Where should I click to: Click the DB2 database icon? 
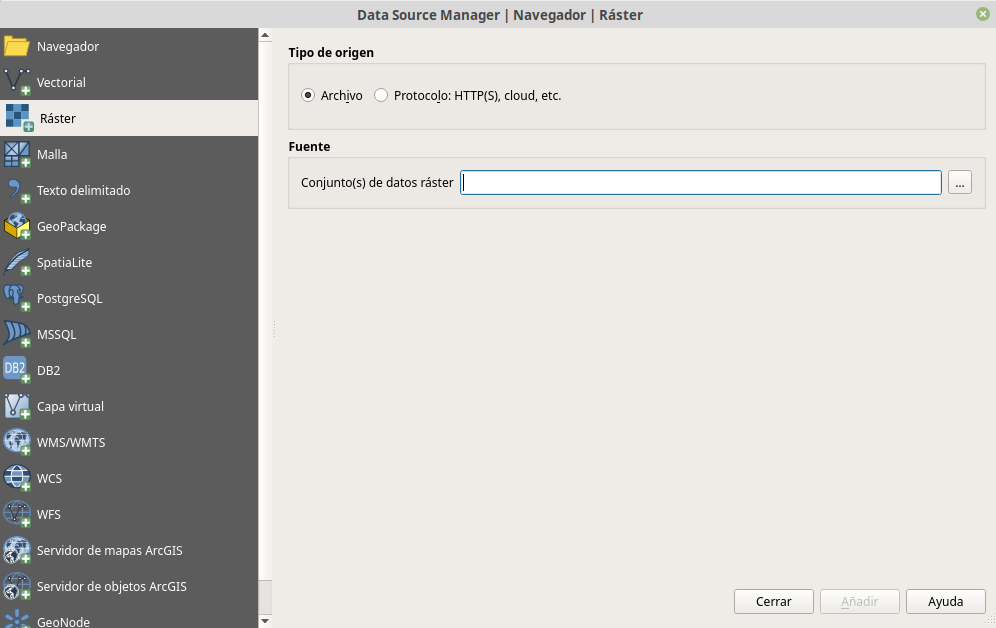pos(17,371)
